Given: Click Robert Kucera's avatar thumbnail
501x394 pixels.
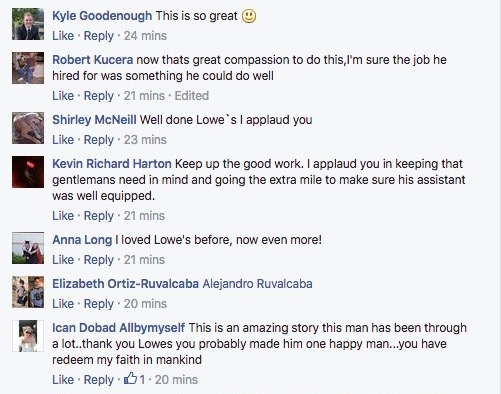Looking at the screenshot, I should pos(28,68).
